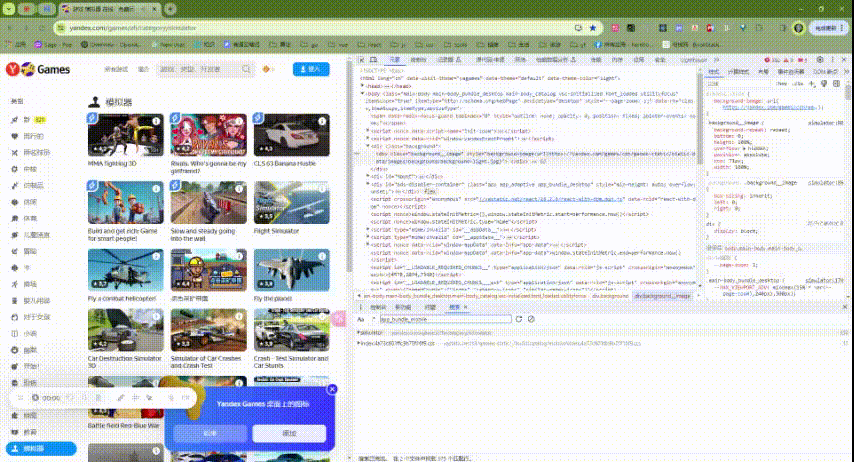The image size is (854, 462).
Task: Expand the index css search result
Action: (358, 344)
